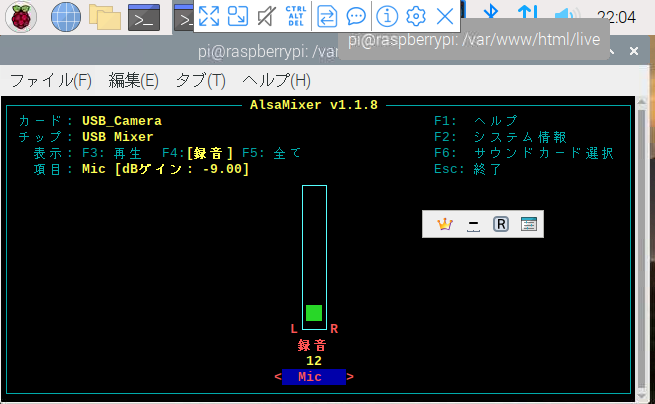Click the Mic [dBゲイン: -9.00] item text
The height and width of the screenshot is (404, 655).
pyautogui.click(x=165, y=169)
